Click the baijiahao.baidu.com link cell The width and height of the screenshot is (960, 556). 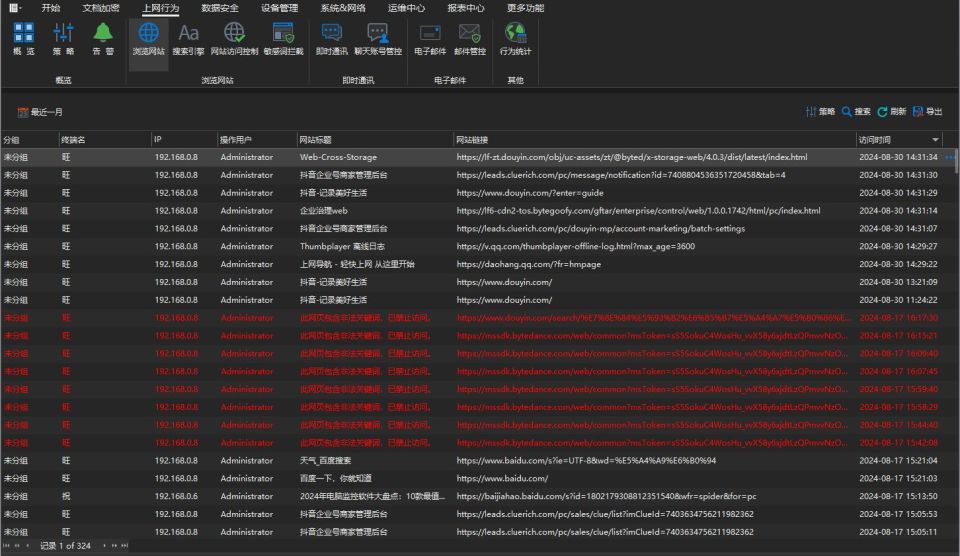click(606, 496)
